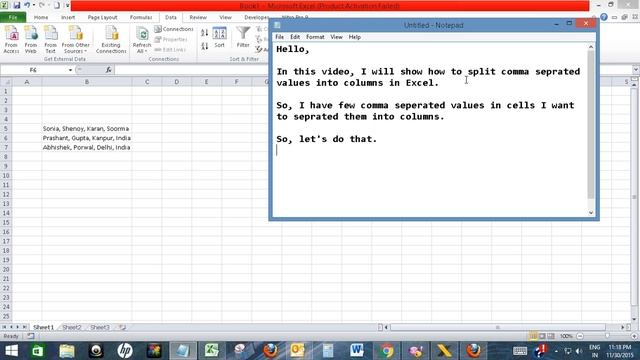Open the Existing Connections dialog
Image resolution: width=640 pixels, height=360 pixels.
tap(111, 39)
